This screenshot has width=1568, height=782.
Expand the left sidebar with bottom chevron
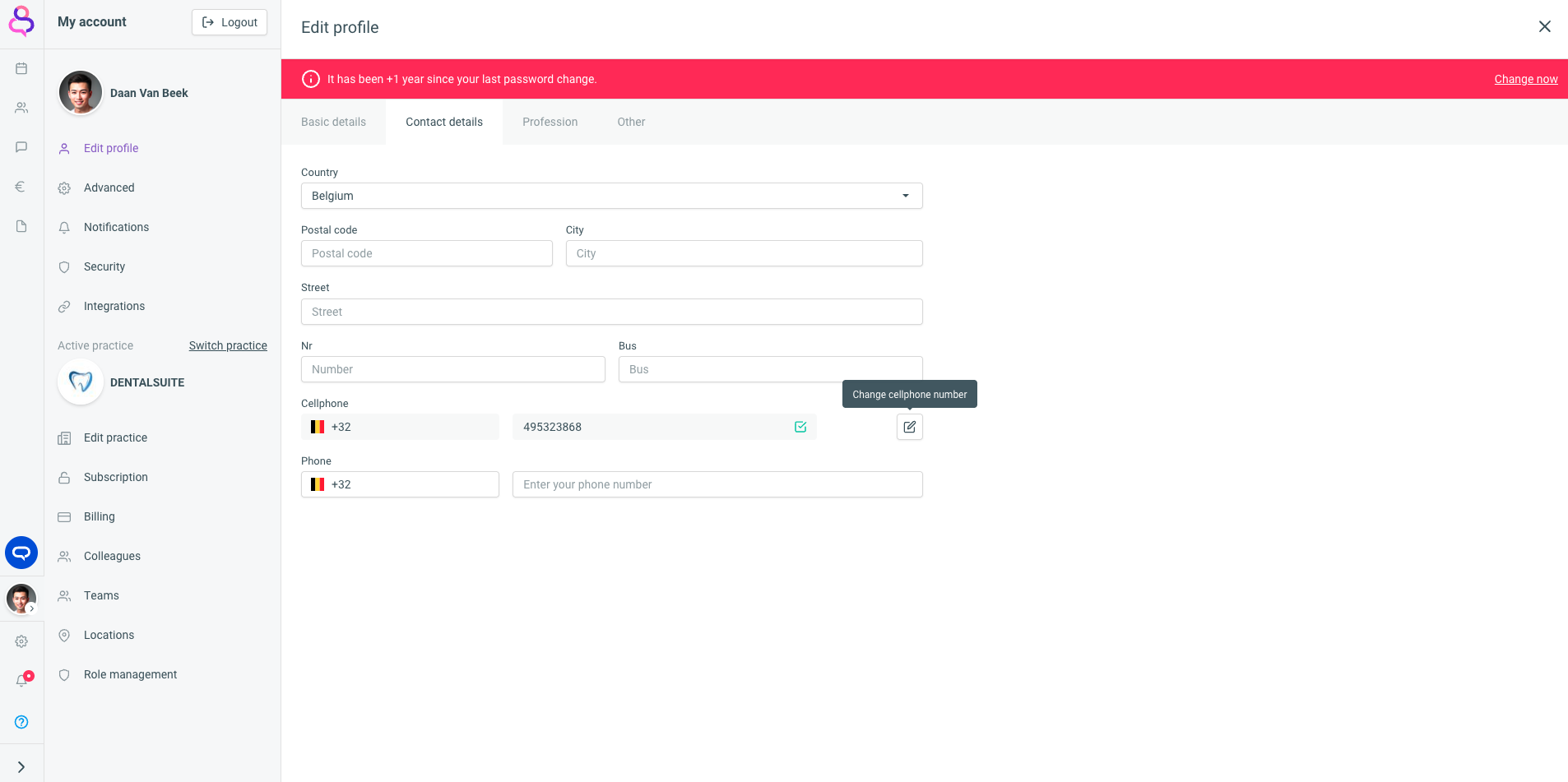click(21, 766)
